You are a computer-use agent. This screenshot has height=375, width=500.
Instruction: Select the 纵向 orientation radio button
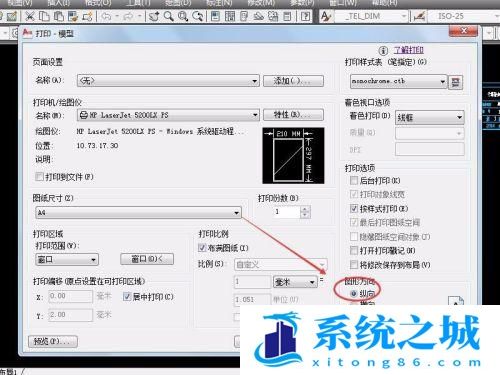(354, 293)
